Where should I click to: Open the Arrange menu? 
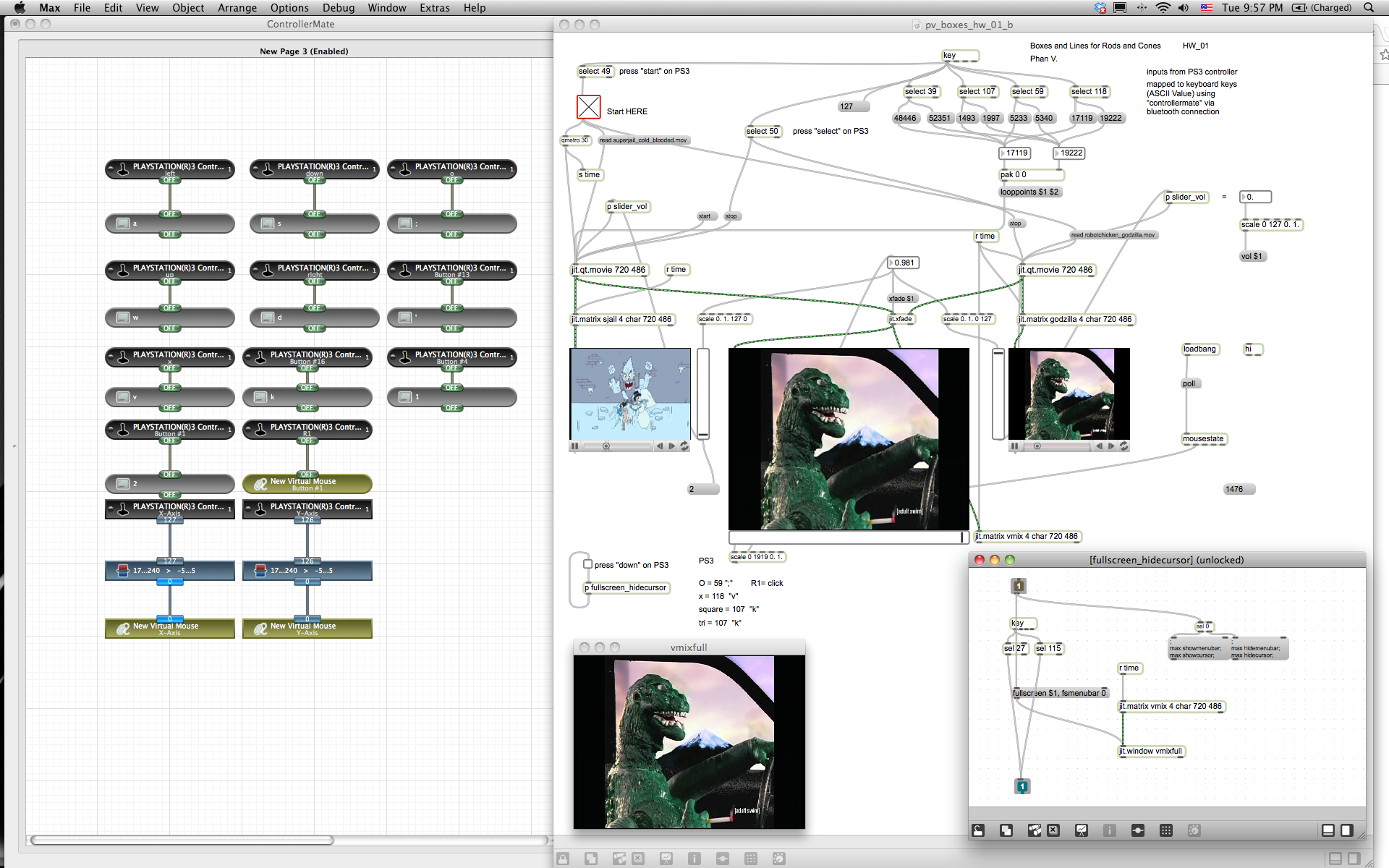tap(237, 8)
